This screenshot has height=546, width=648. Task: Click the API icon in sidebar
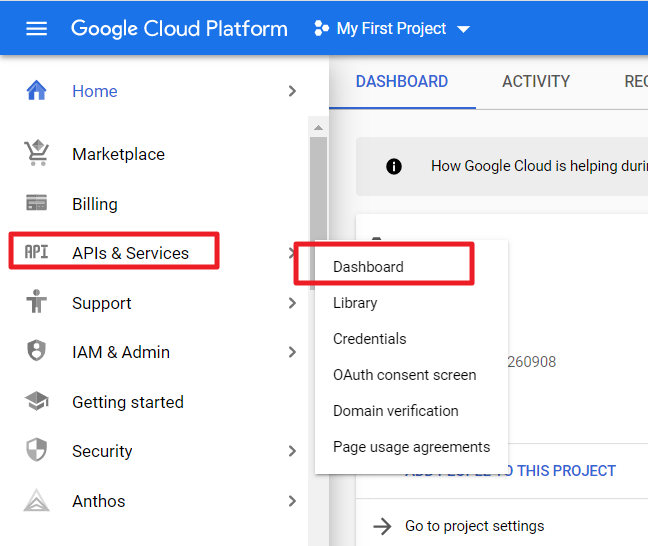[x=37, y=253]
